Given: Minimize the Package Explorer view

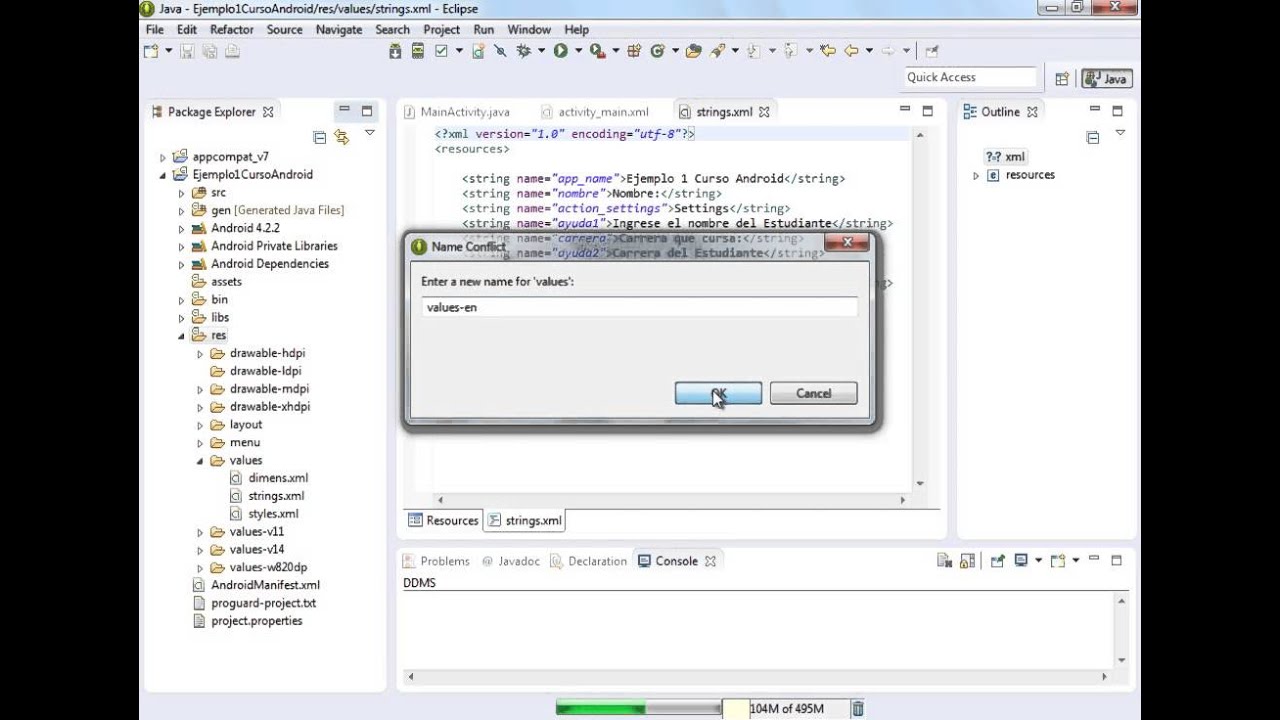Looking at the screenshot, I should click(344, 110).
